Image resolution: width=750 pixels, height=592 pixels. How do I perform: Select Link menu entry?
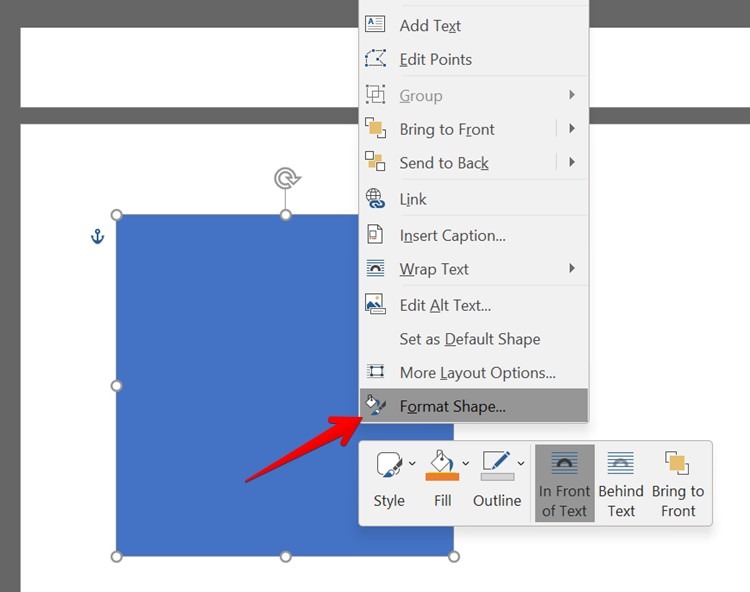(474, 199)
